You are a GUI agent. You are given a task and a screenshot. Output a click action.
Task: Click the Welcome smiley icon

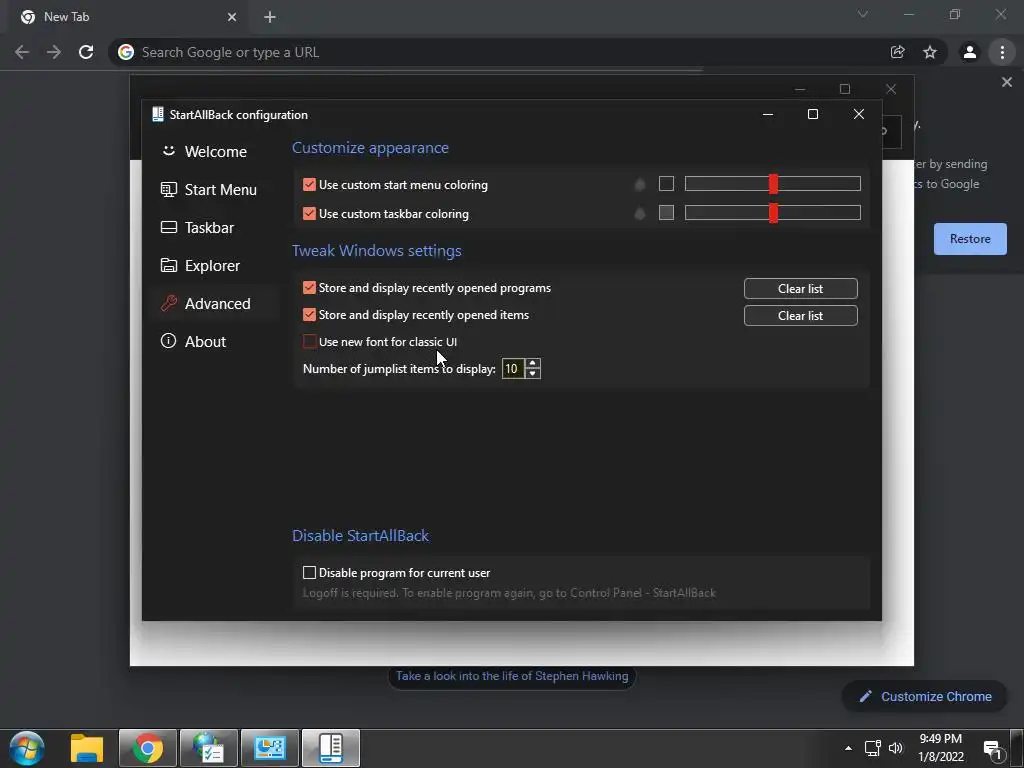pos(168,151)
